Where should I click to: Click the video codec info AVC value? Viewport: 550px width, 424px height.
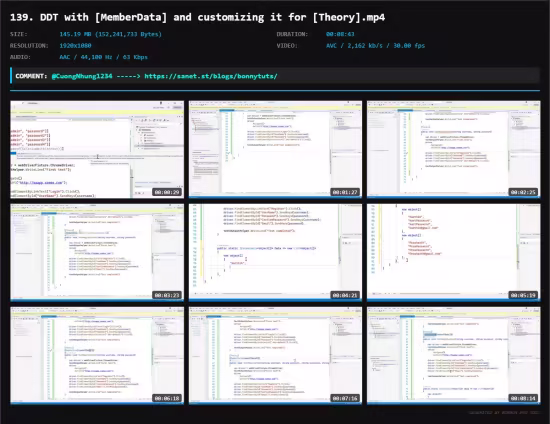tap(375, 46)
